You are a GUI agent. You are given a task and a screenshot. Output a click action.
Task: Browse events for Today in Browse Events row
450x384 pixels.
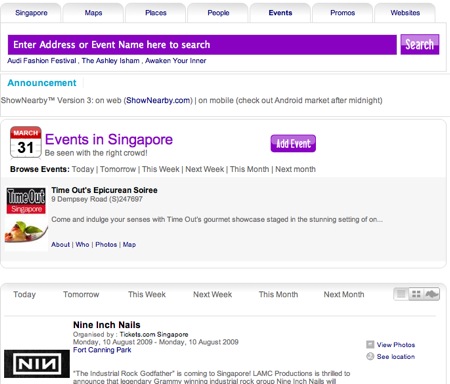83,169
